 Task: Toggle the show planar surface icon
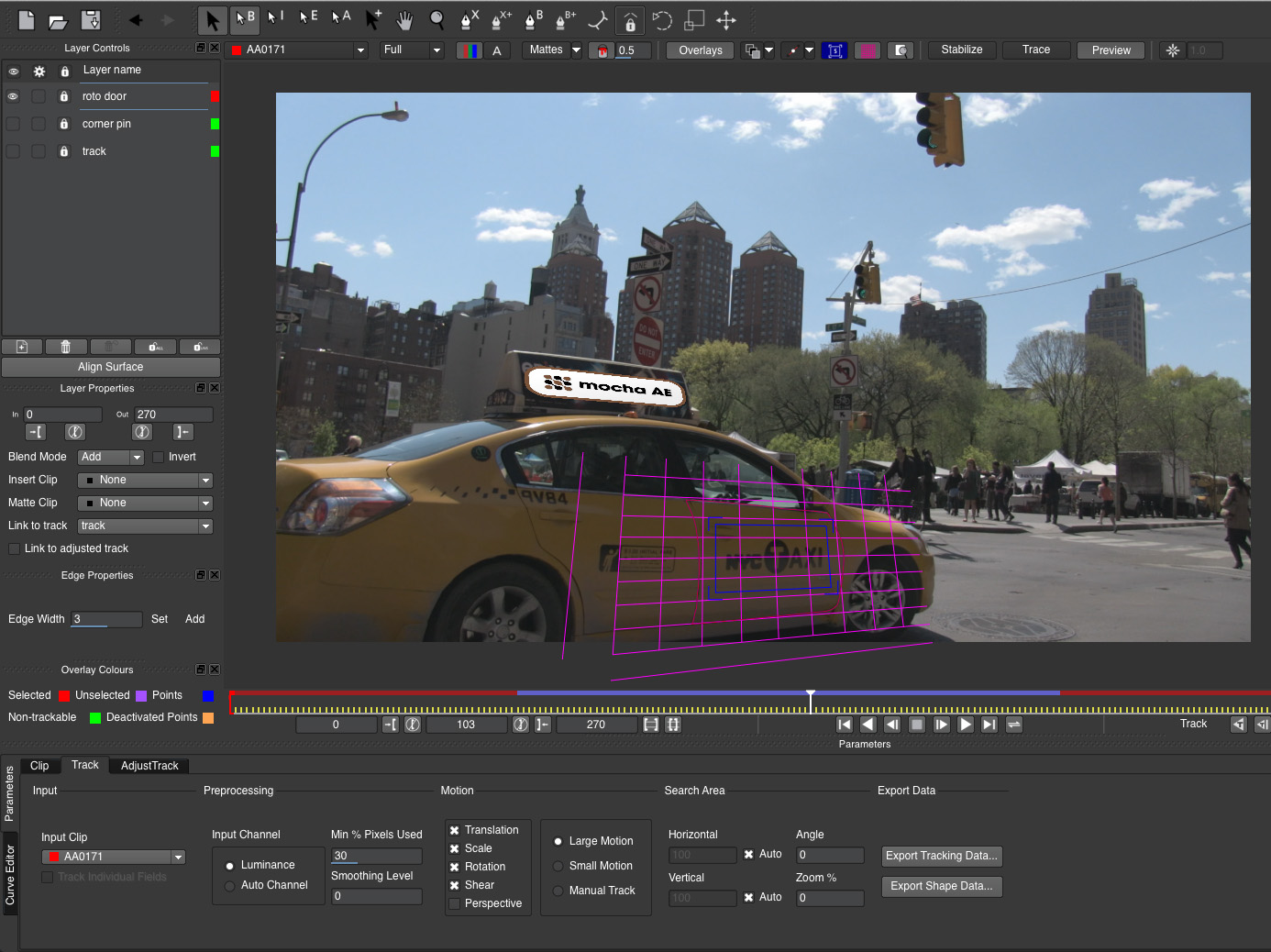pos(834,50)
